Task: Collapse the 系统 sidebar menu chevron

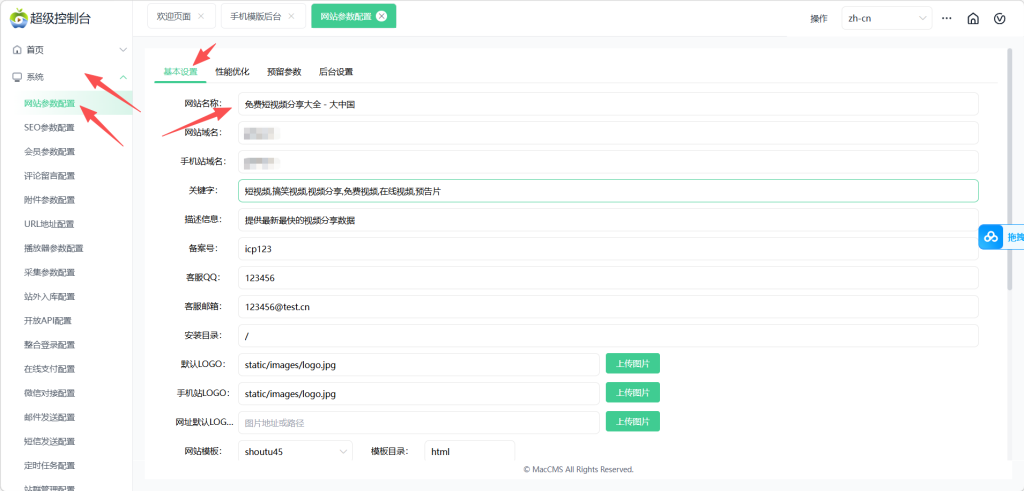Action: pos(123,77)
